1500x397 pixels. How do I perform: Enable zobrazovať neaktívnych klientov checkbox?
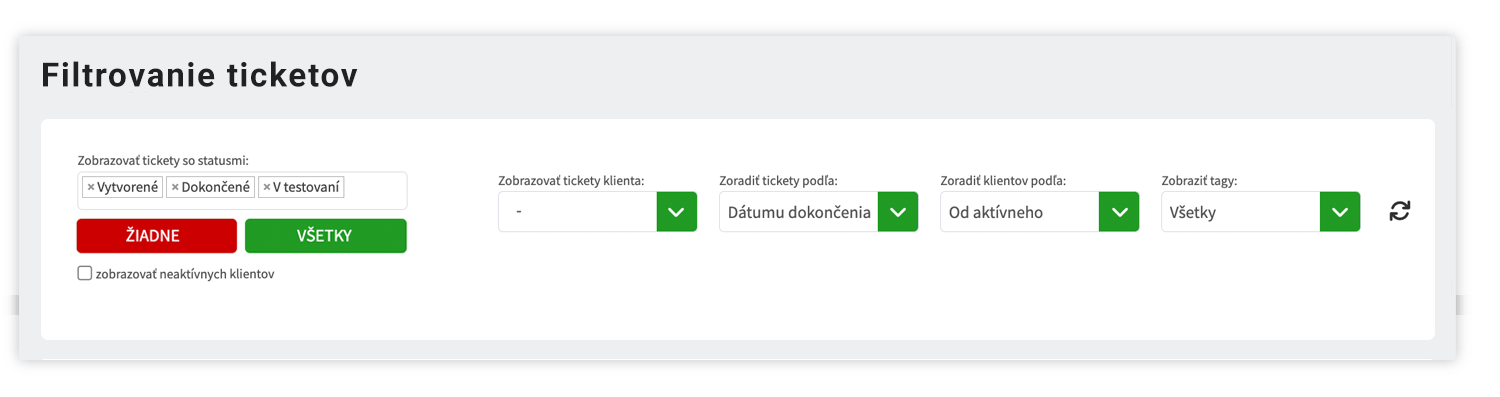coord(85,273)
